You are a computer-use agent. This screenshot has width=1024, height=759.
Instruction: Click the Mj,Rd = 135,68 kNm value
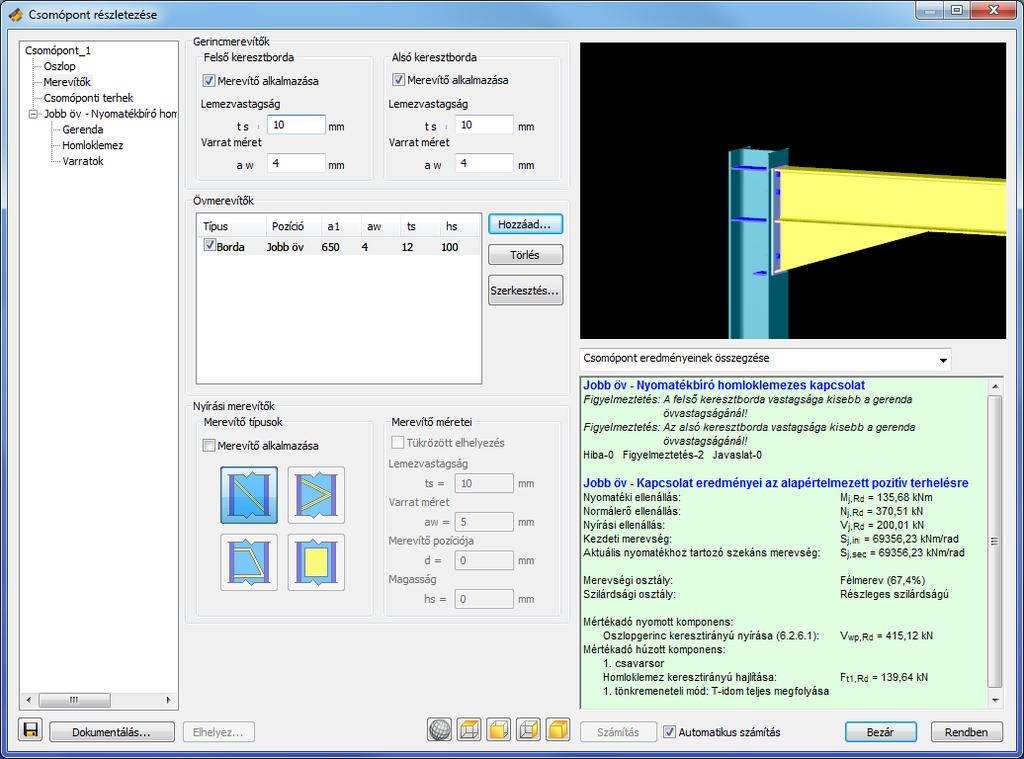886,498
